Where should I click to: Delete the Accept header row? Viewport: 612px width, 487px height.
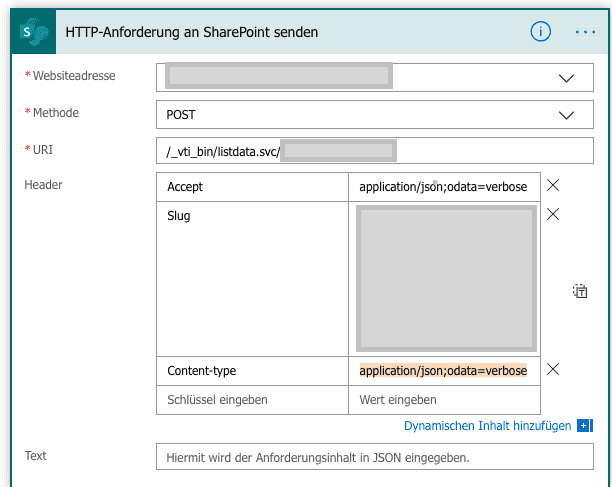point(553,186)
